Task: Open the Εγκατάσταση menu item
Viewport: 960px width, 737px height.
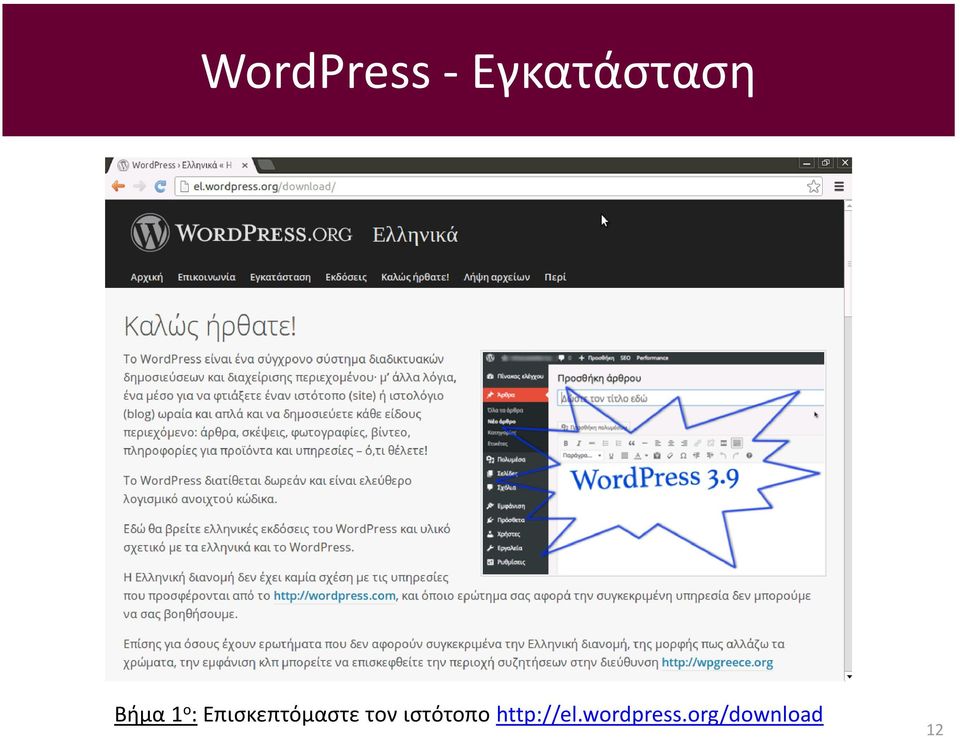Action: [x=280, y=277]
